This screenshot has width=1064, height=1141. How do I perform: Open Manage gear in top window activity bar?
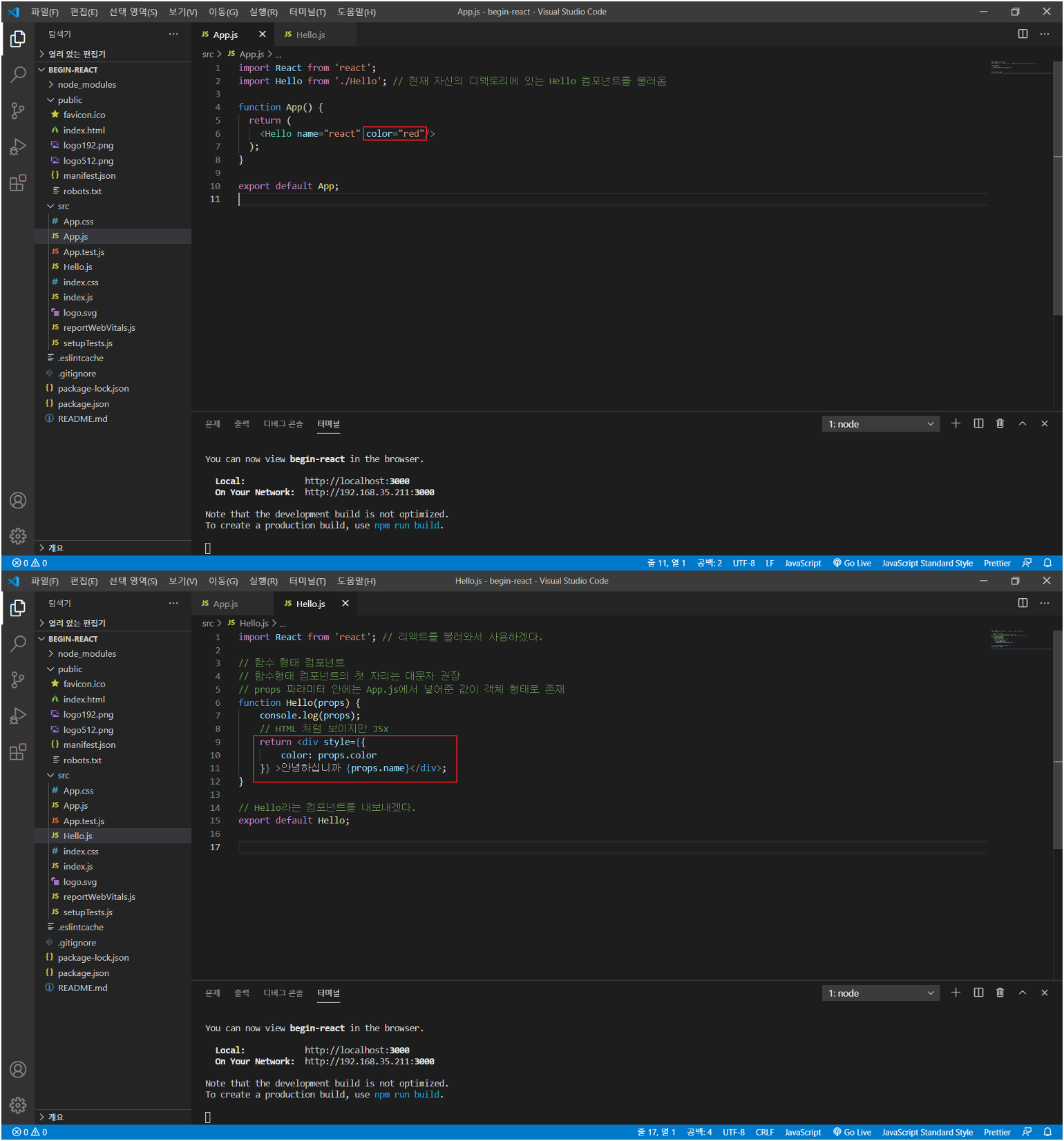pyautogui.click(x=18, y=536)
